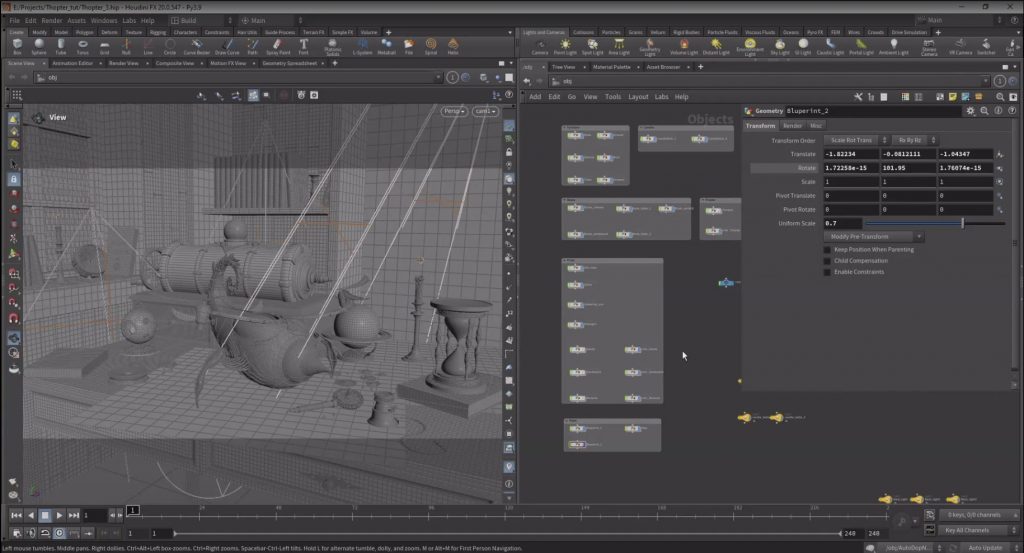
Task: Toggle the Child Compensation checkbox
Action: point(827,261)
